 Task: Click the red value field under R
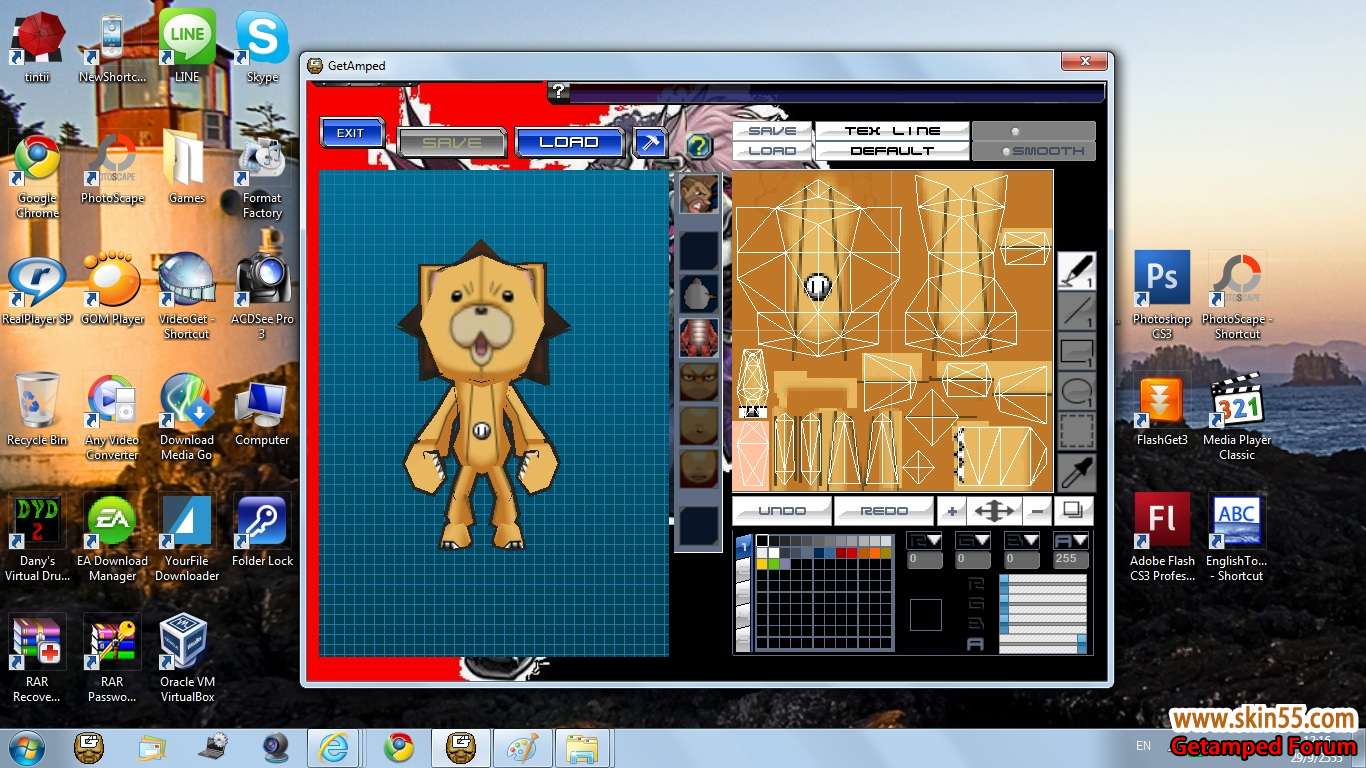tap(924, 560)
